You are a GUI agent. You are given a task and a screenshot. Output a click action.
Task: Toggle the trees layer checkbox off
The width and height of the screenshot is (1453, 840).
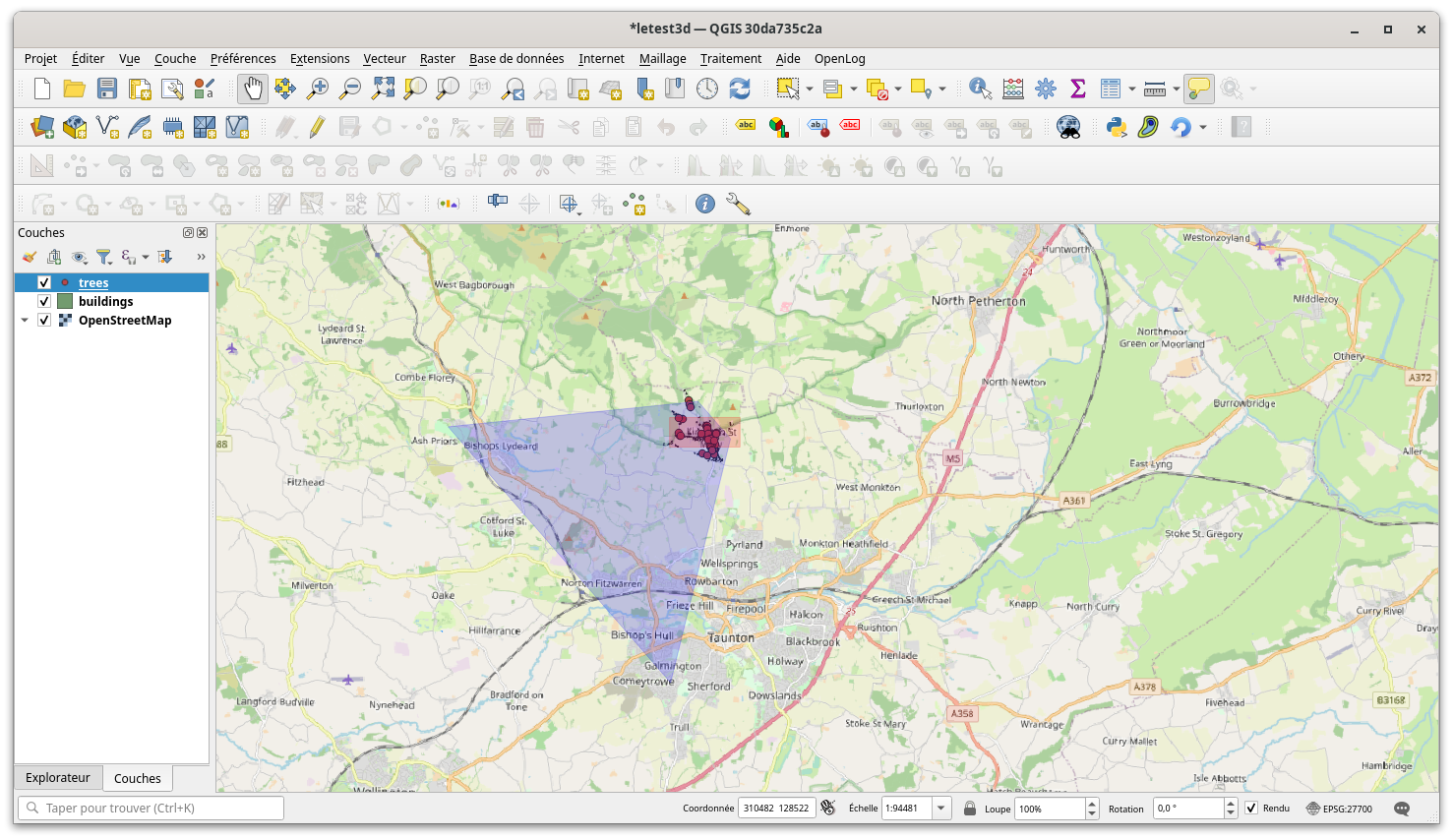(43, 282)
